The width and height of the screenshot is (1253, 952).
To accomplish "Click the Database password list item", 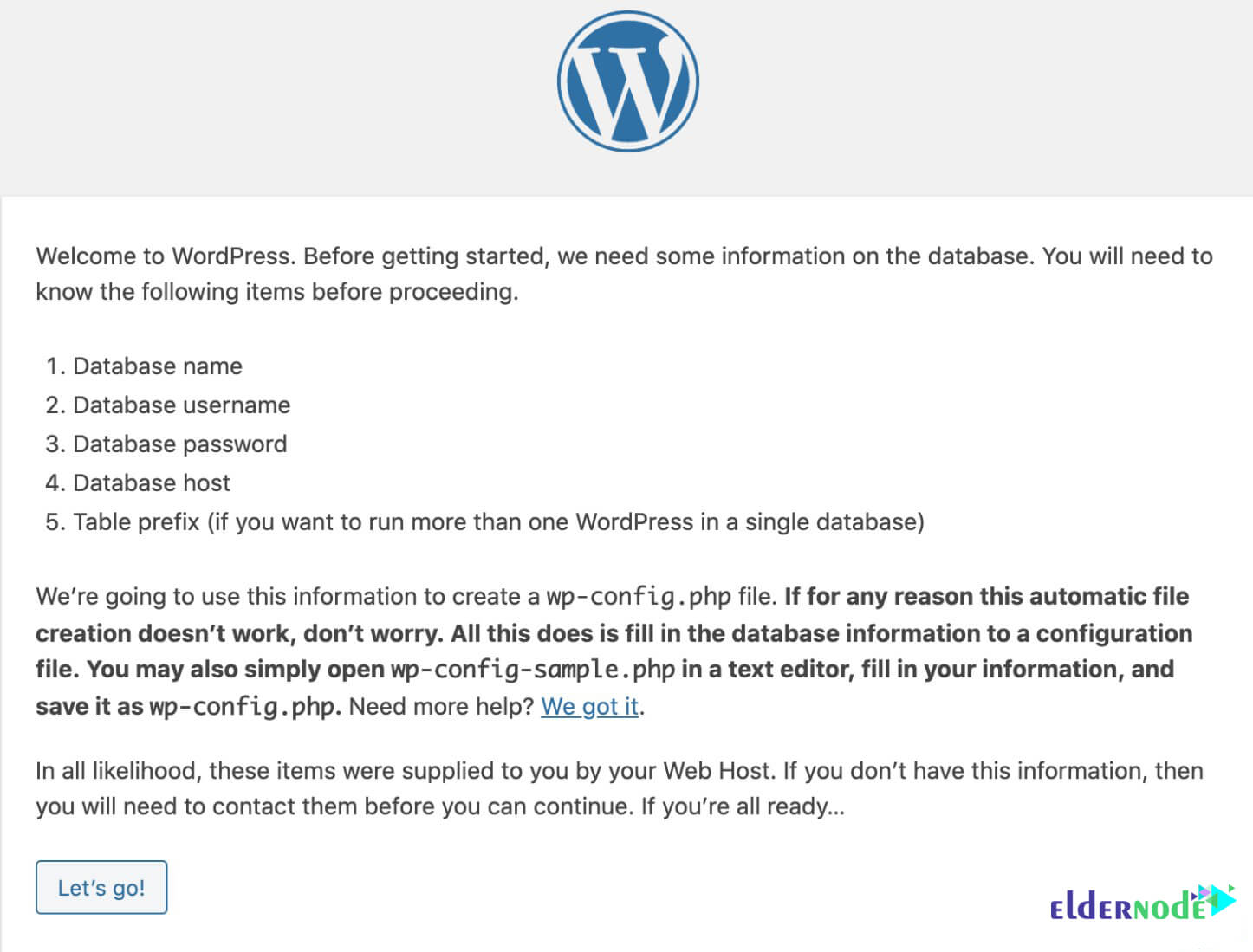I will pyautogui.click(x=166, y=444).
